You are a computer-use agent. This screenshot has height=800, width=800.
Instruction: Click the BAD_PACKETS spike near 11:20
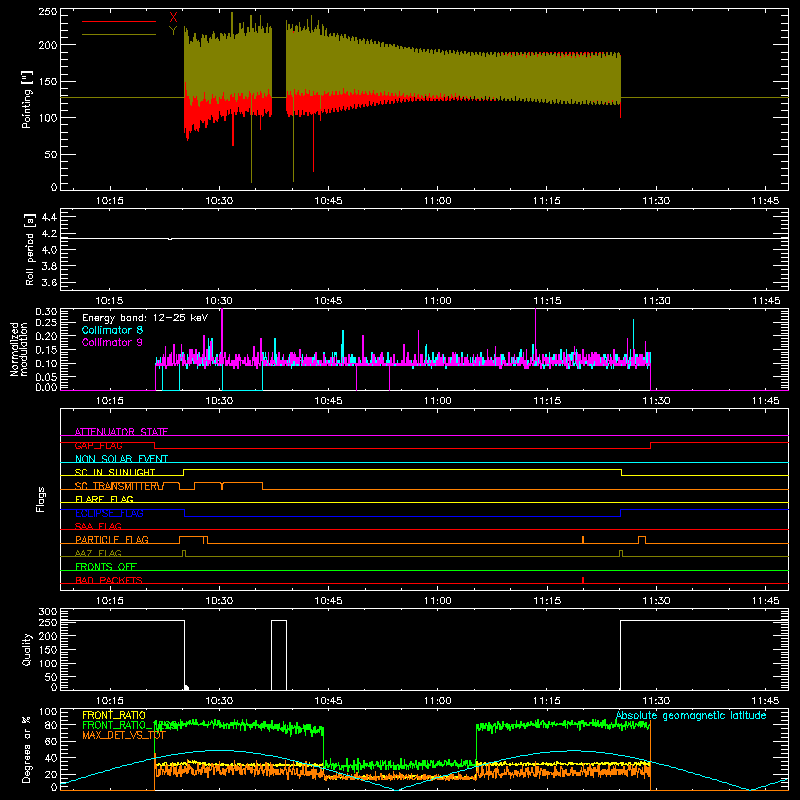coord(583,580)
